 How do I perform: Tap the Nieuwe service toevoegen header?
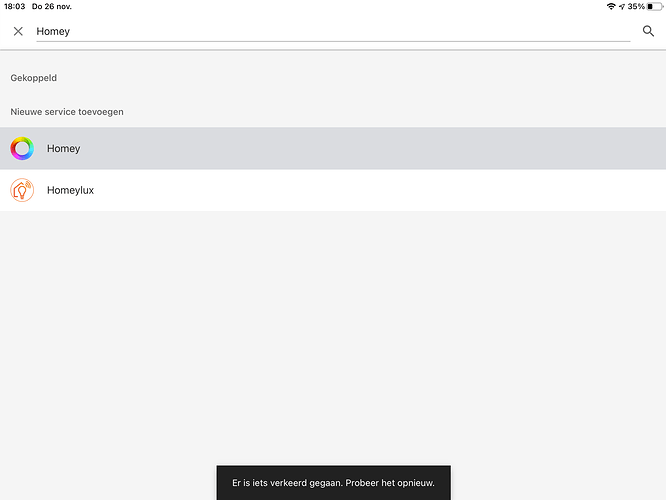[67, 112]
